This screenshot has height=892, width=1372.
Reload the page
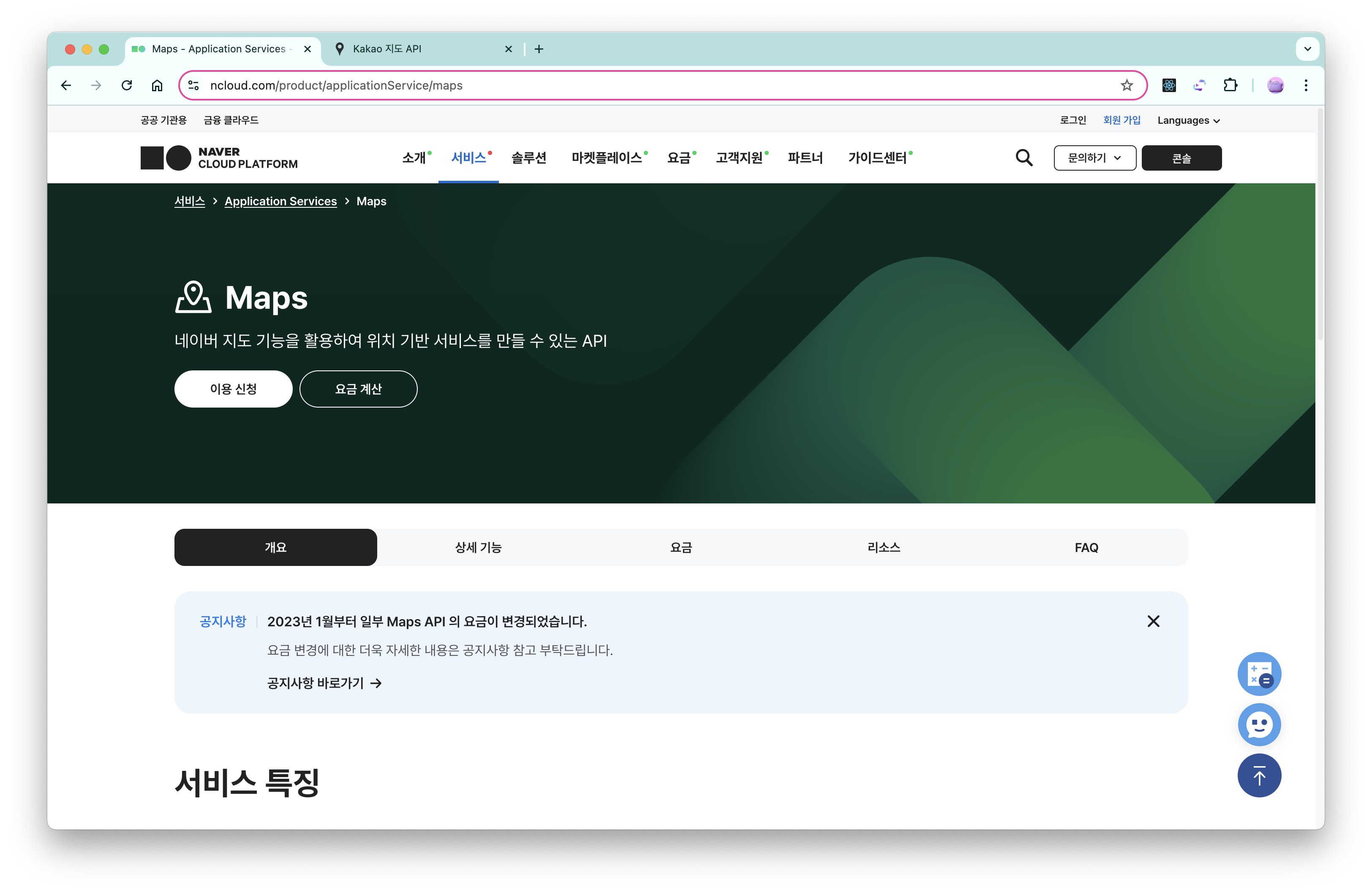point(127,85)
